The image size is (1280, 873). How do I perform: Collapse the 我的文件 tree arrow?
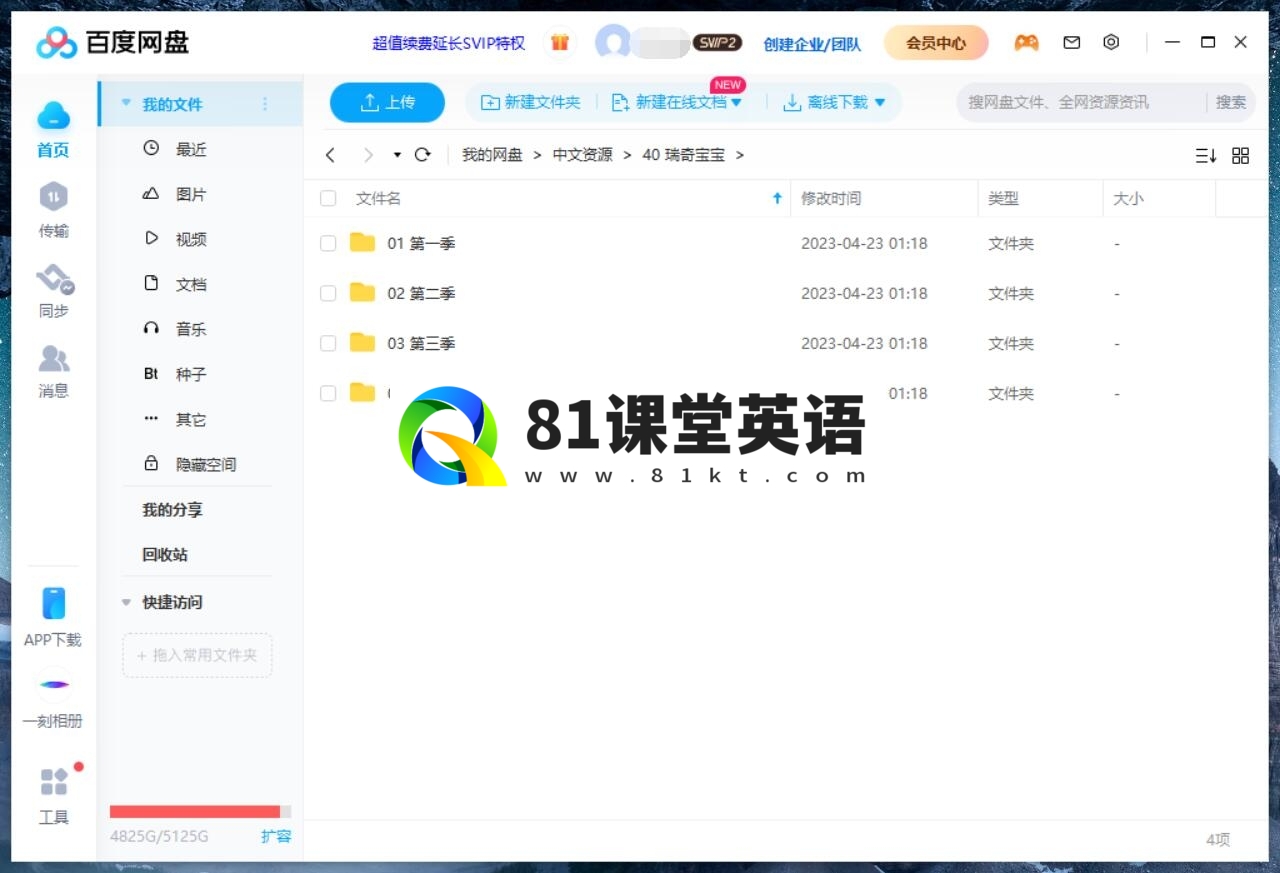pyautogui.click(x=126, y=103)
